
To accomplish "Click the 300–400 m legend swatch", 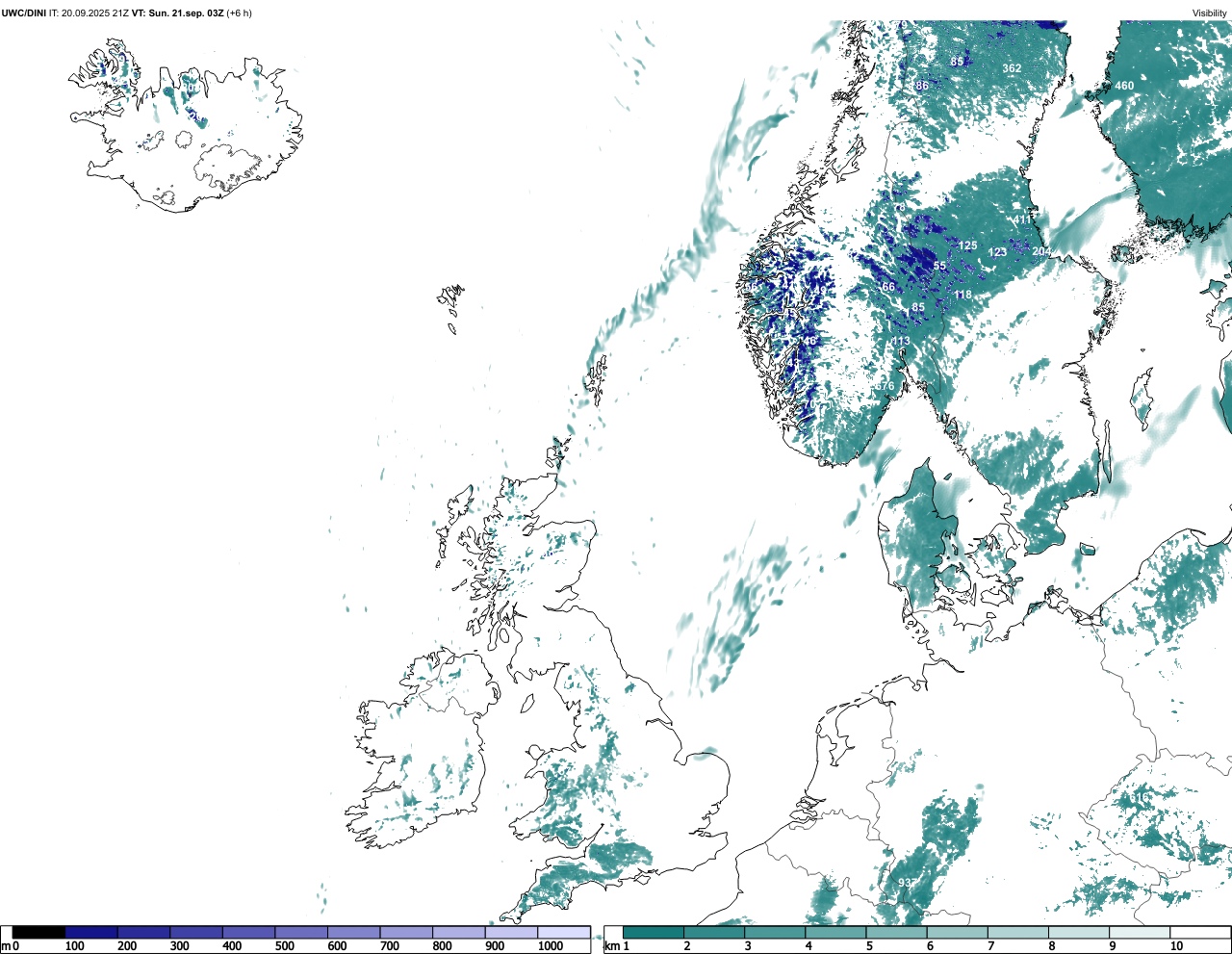I will (196, 932).
